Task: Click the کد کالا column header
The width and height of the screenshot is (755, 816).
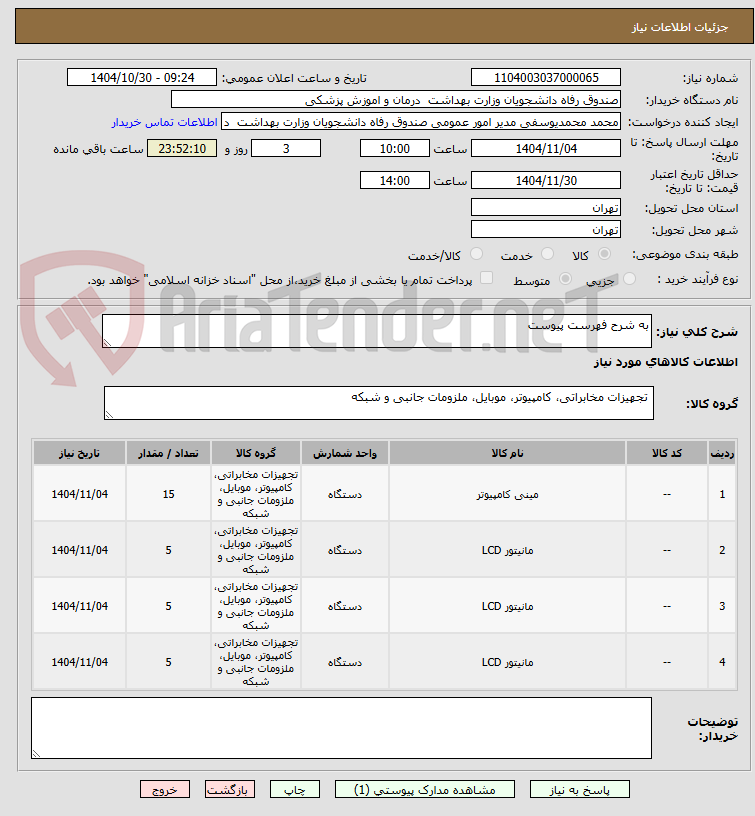Action: pos(667,453)
